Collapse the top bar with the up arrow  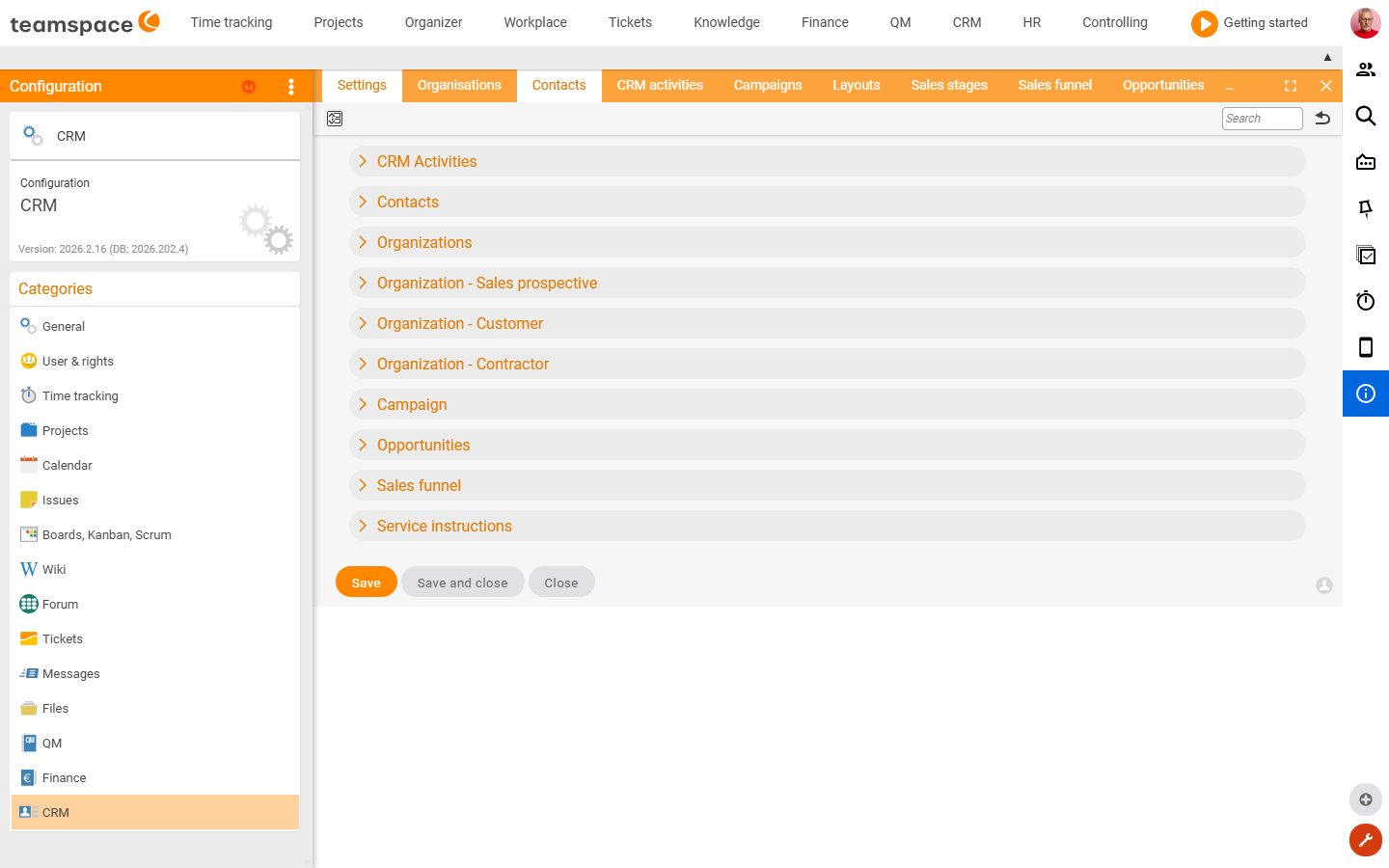1327,58
